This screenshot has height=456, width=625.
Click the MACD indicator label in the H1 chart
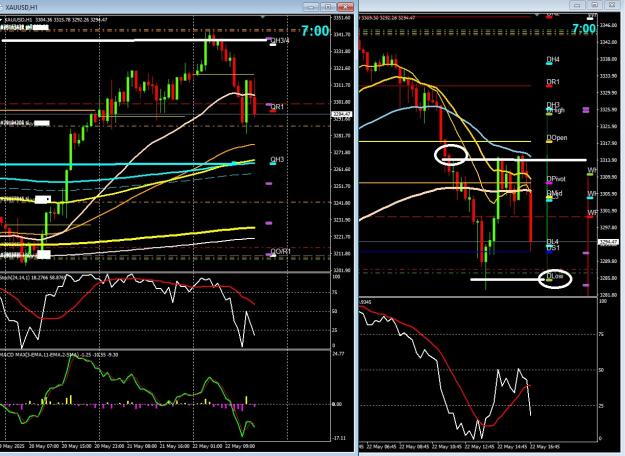(x=59, y=354)
